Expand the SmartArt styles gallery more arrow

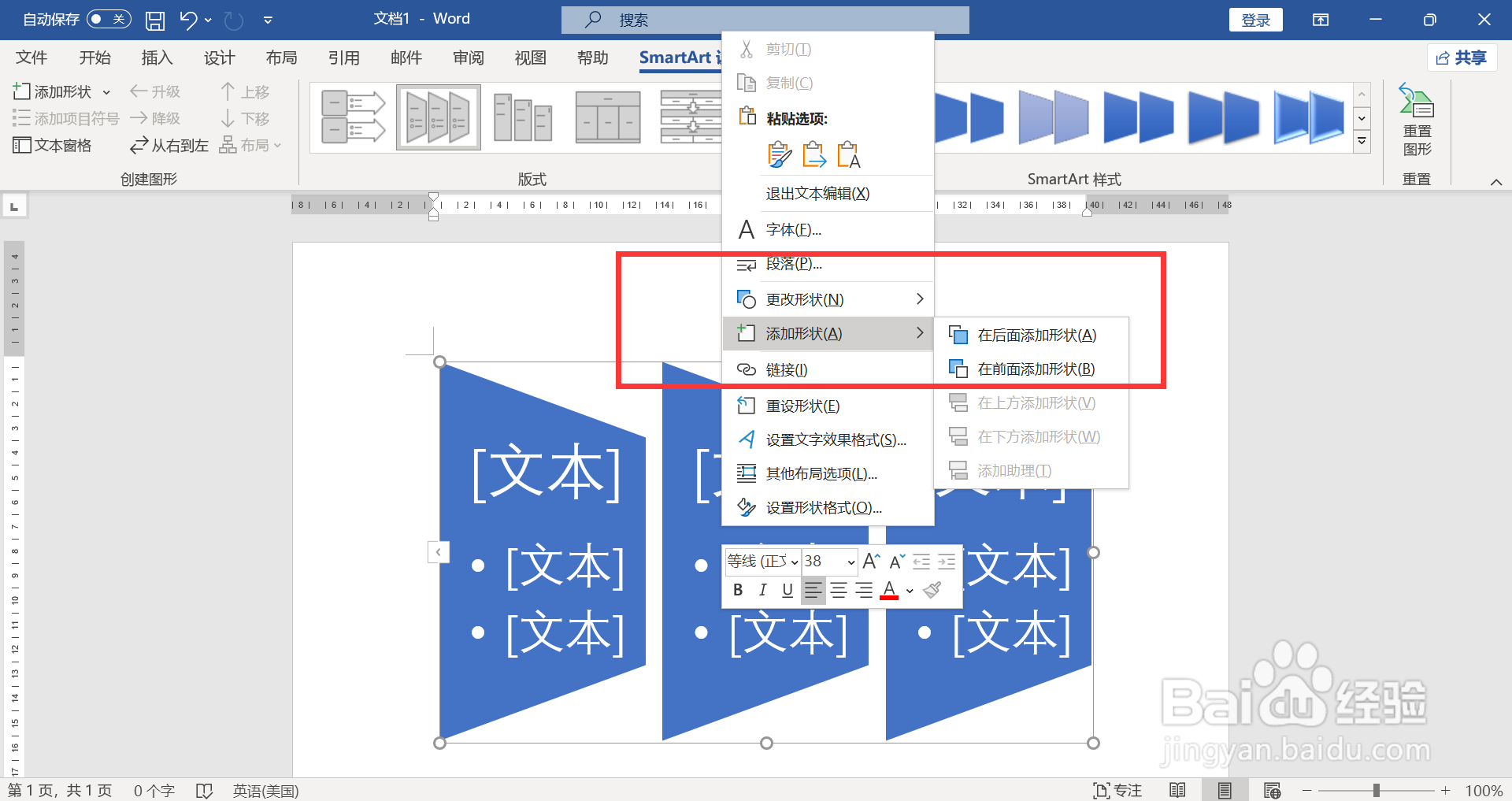coord(1362,142)
